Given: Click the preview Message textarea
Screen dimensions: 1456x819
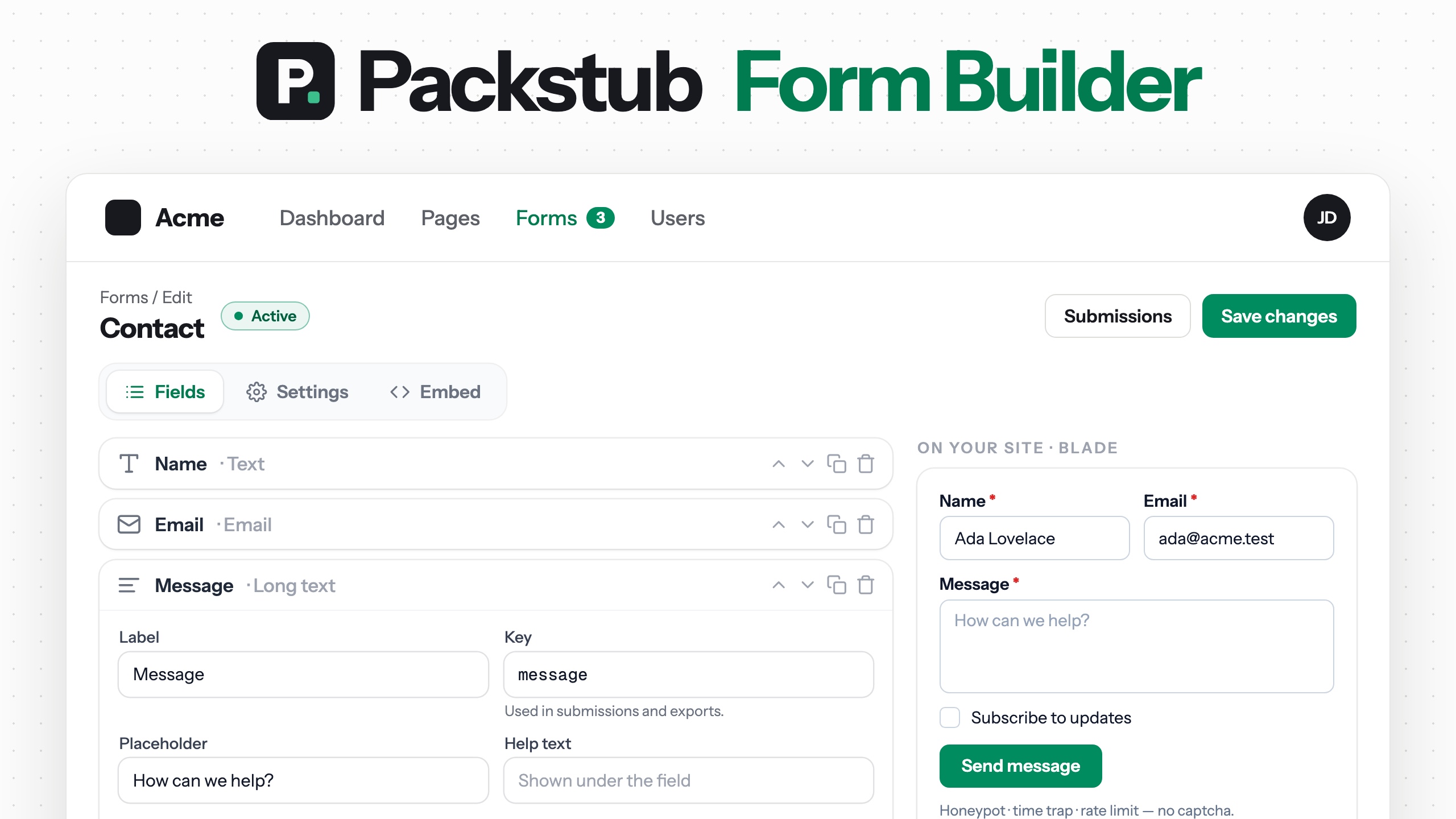Looking at the screenshot, I should (x=1136, y=646).
